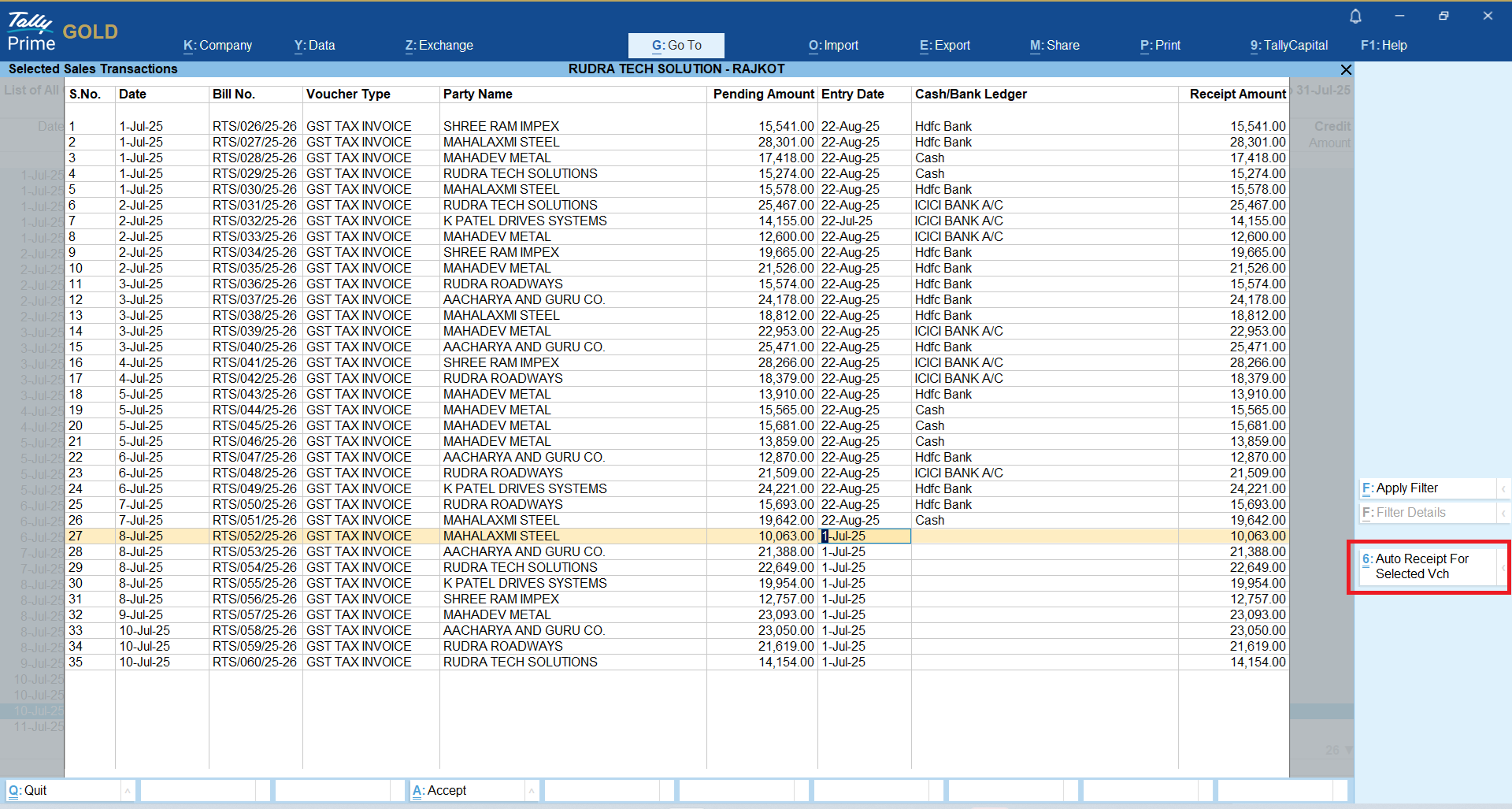Click Auto Receipt For Selected Vch

[1421, 566]
